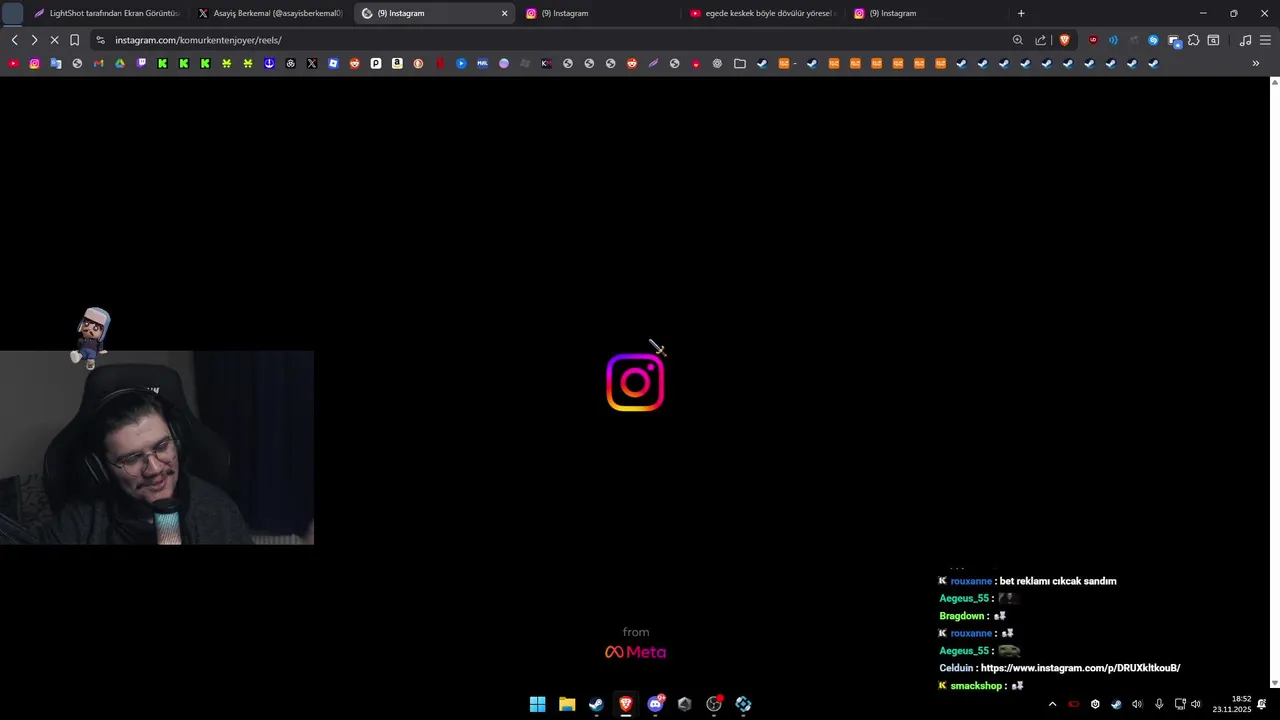1280x720 pixels.
Task: Click the page scrollbar up arrow
Action: tap(1274, 82)
